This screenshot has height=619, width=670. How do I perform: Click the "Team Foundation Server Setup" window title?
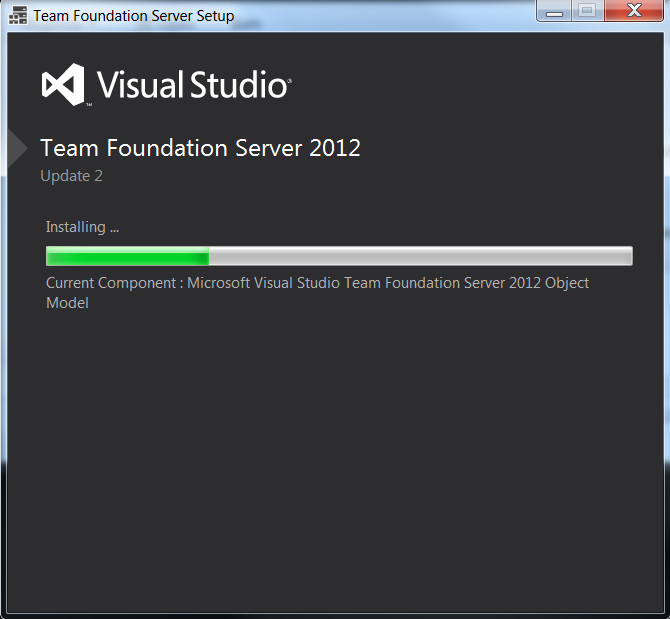[x=134, y=16]
